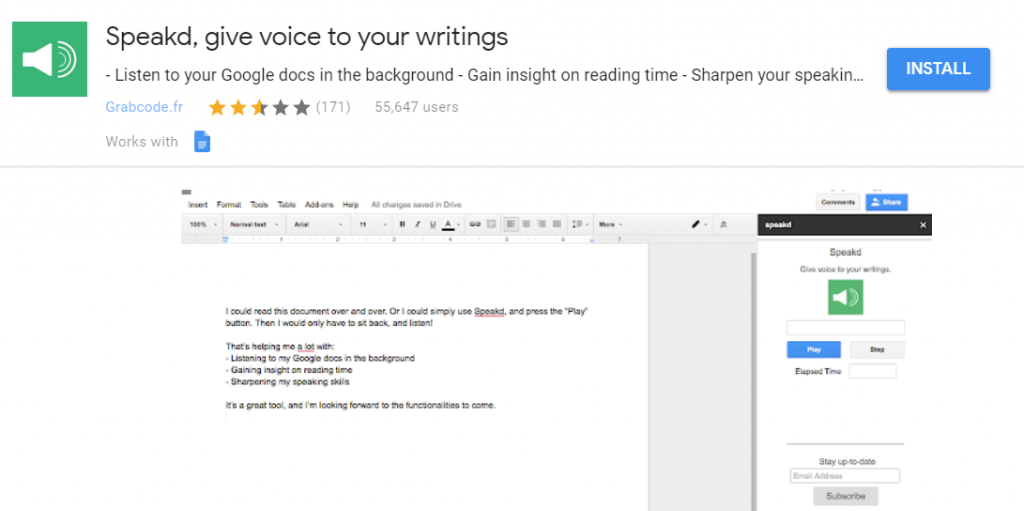This screenshot has height=511, width=1024.
Task: Open the Help menu
Action: [351, 205]
